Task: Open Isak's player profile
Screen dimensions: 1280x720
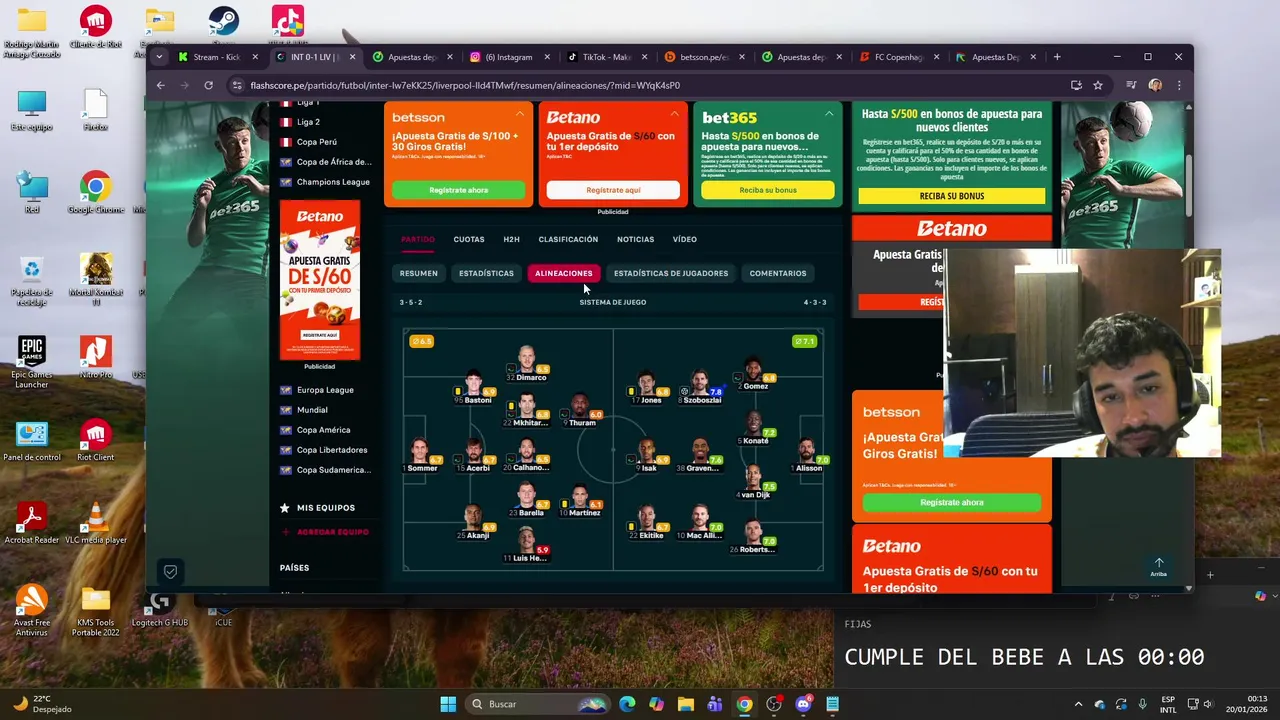Action: pos(648,456)
